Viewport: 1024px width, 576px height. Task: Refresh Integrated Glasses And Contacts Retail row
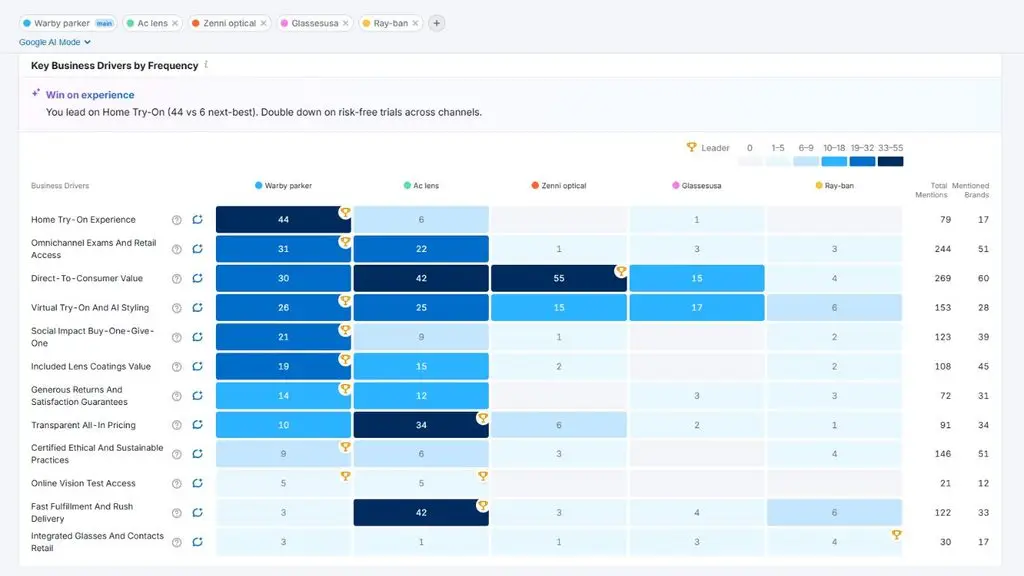point(197,542)
